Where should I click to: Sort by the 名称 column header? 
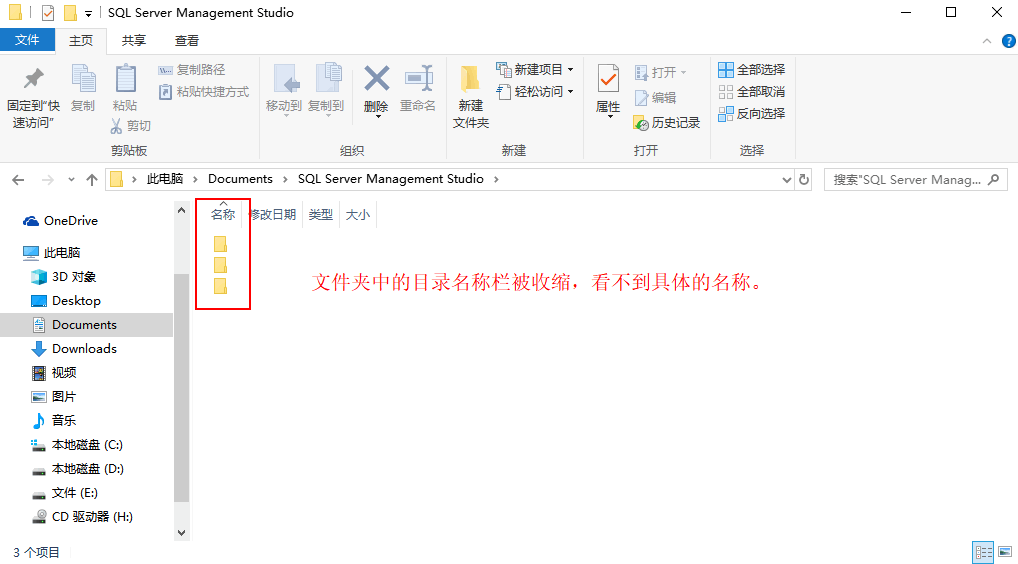(223, 214)
